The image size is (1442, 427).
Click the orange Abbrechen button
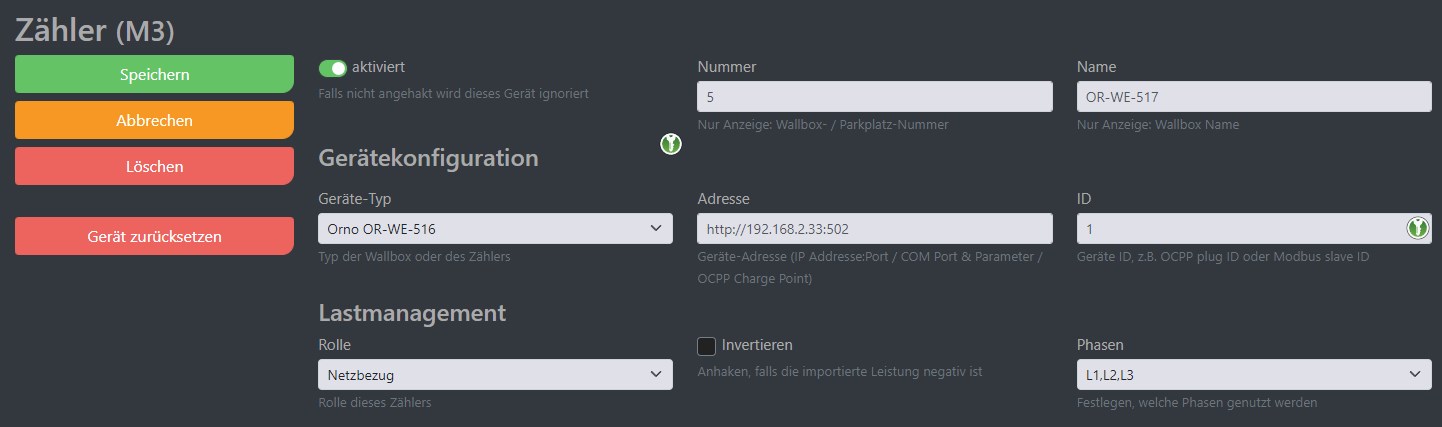click(154, 120)
